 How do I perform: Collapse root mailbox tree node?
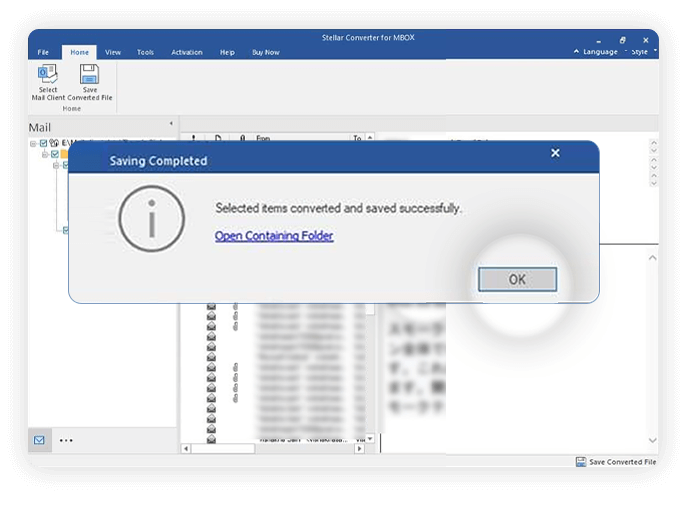[33, 144]
